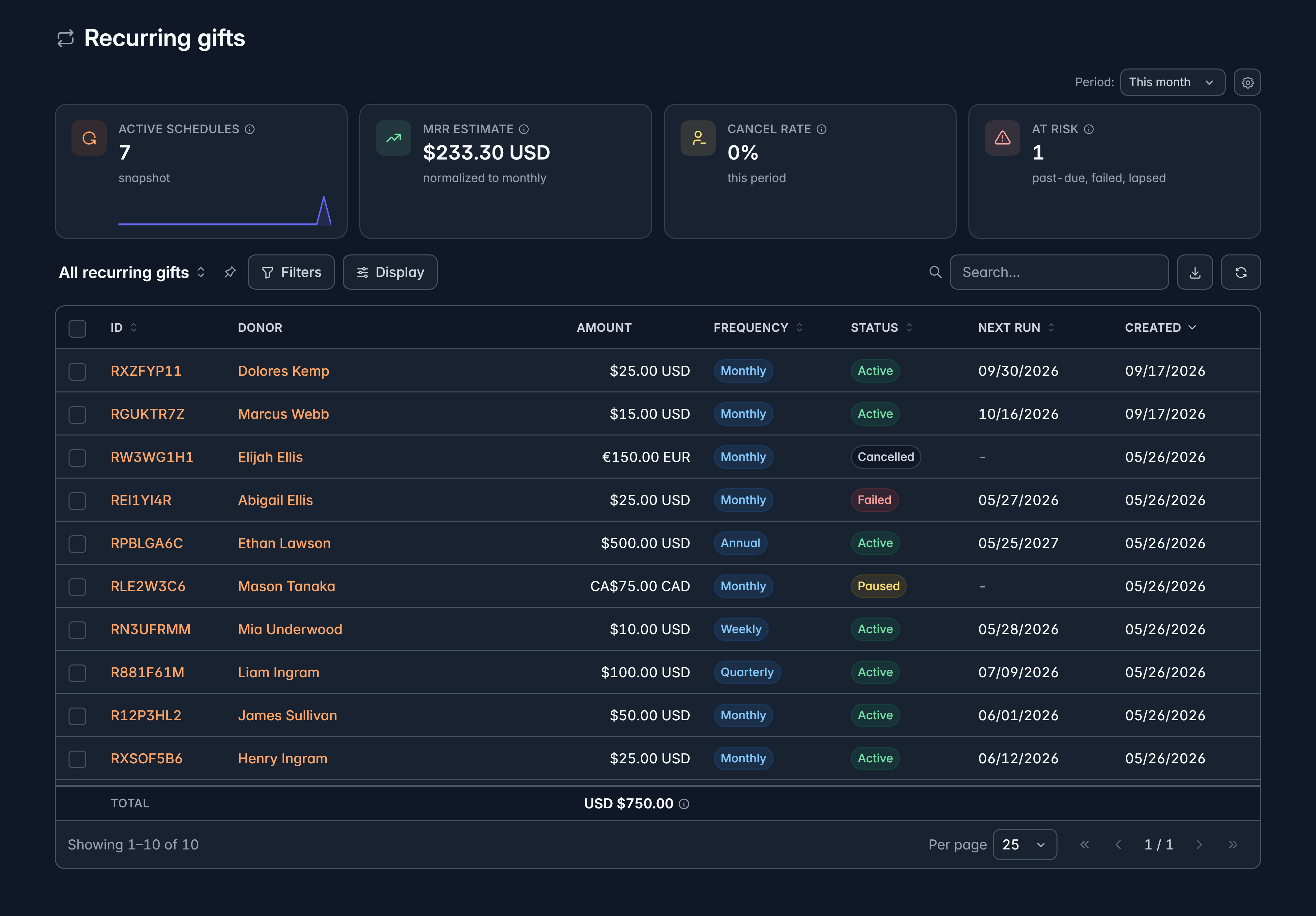Refresh the recurring gifts table
The width and height of the screenshot is (1316, 916).
(1240, 272)
